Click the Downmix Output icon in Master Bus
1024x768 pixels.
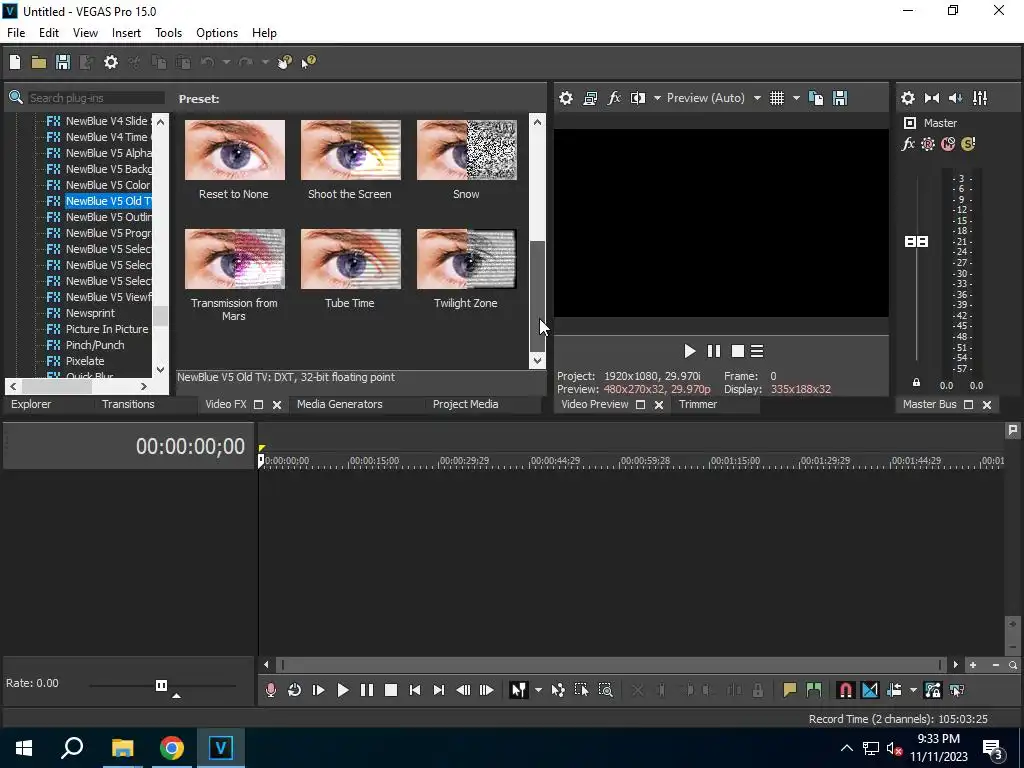pos(932,98)
